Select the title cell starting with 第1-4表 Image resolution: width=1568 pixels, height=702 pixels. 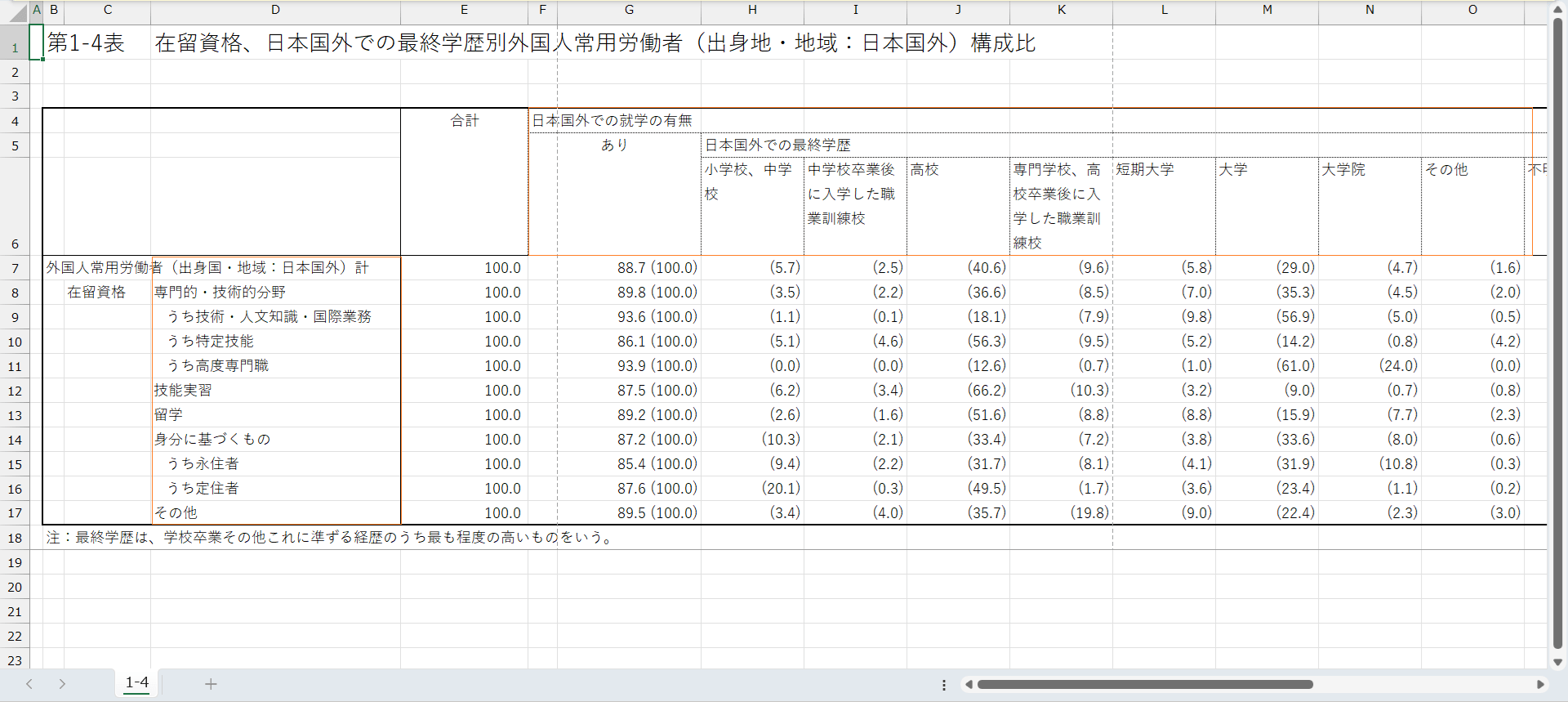coord(86,43)
